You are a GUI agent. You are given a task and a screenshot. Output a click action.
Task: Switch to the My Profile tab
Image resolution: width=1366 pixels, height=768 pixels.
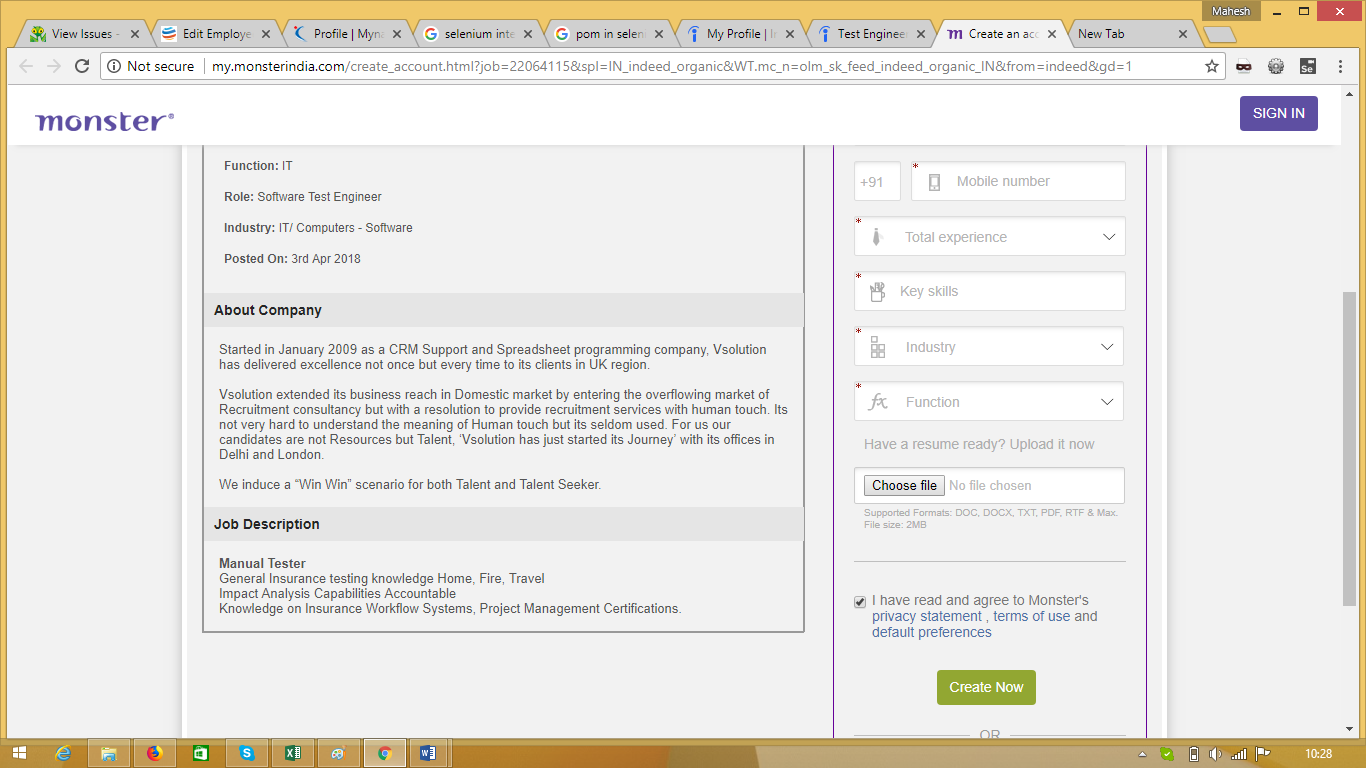point(739,34)
